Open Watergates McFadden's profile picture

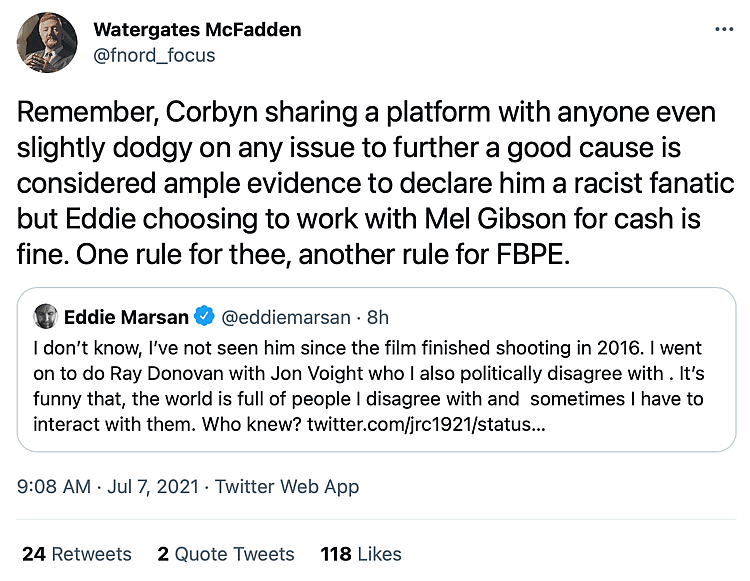pyautogui.click(x=47, y=42)
